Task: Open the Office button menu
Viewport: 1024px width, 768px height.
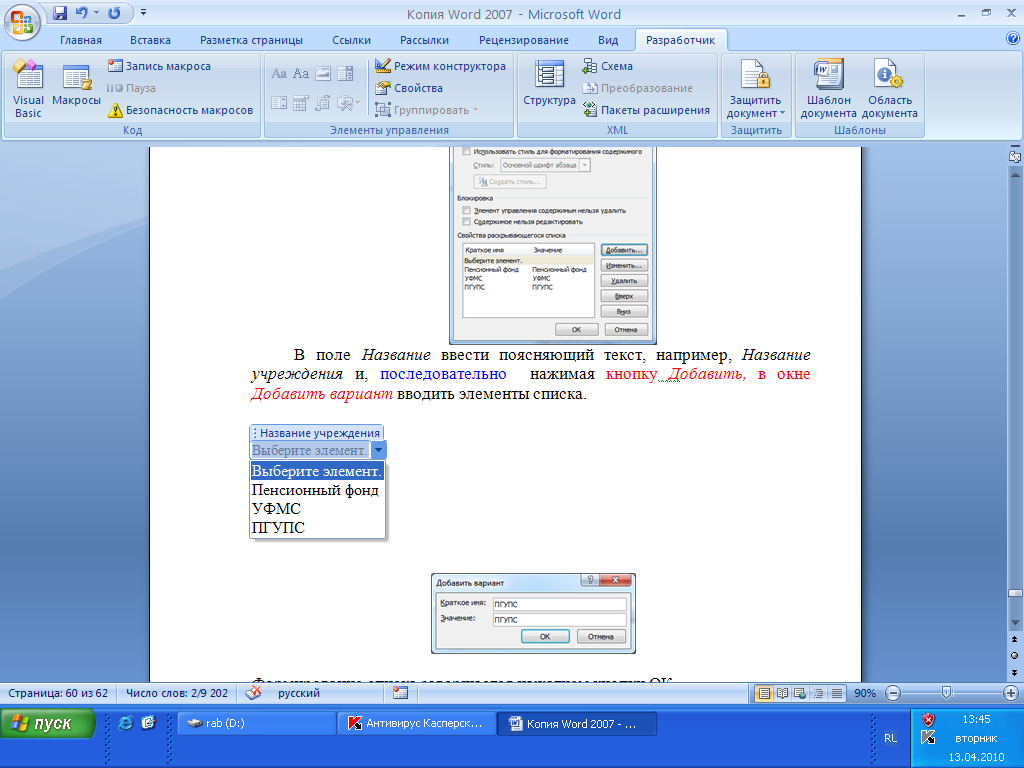Action: tap(22, 22)
